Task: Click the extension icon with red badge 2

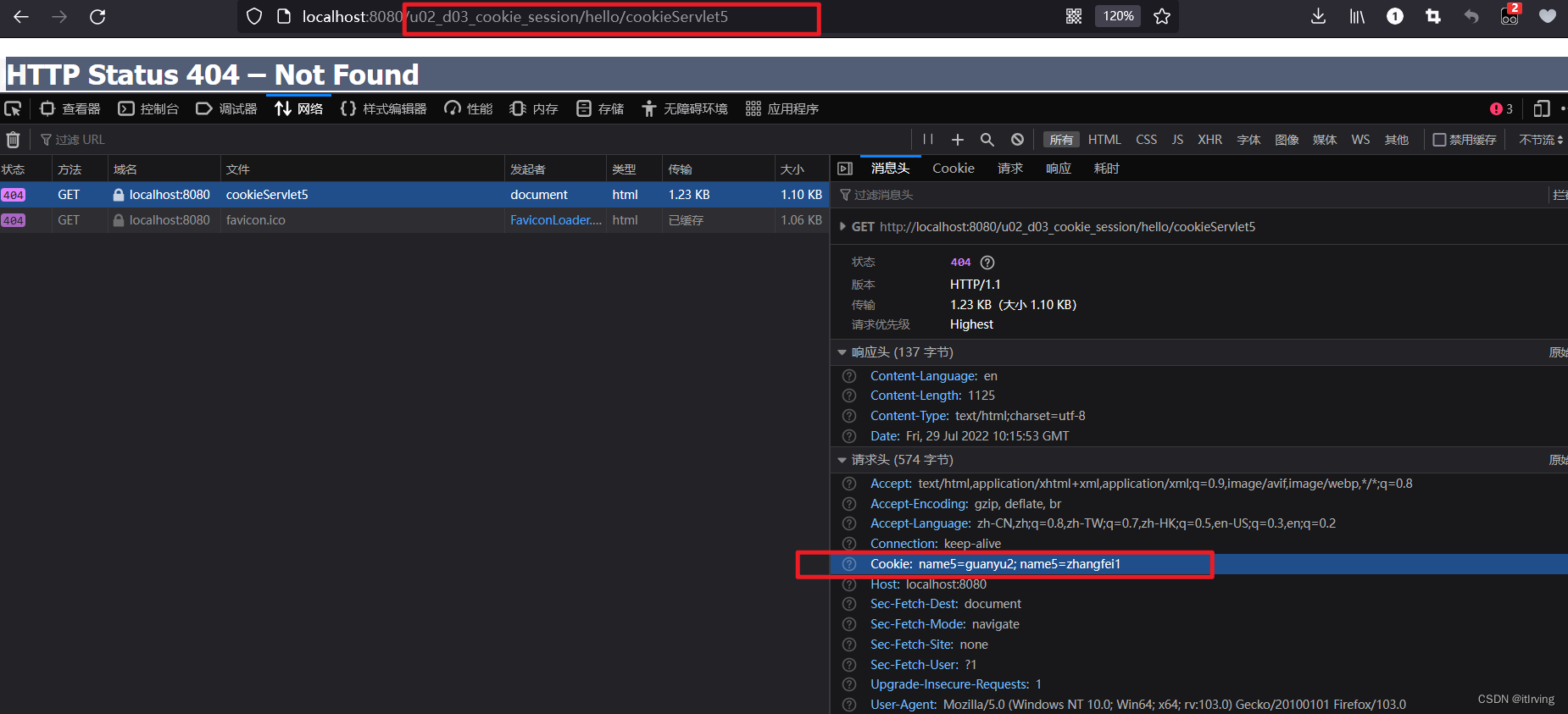Action: tap(1510, 14)
